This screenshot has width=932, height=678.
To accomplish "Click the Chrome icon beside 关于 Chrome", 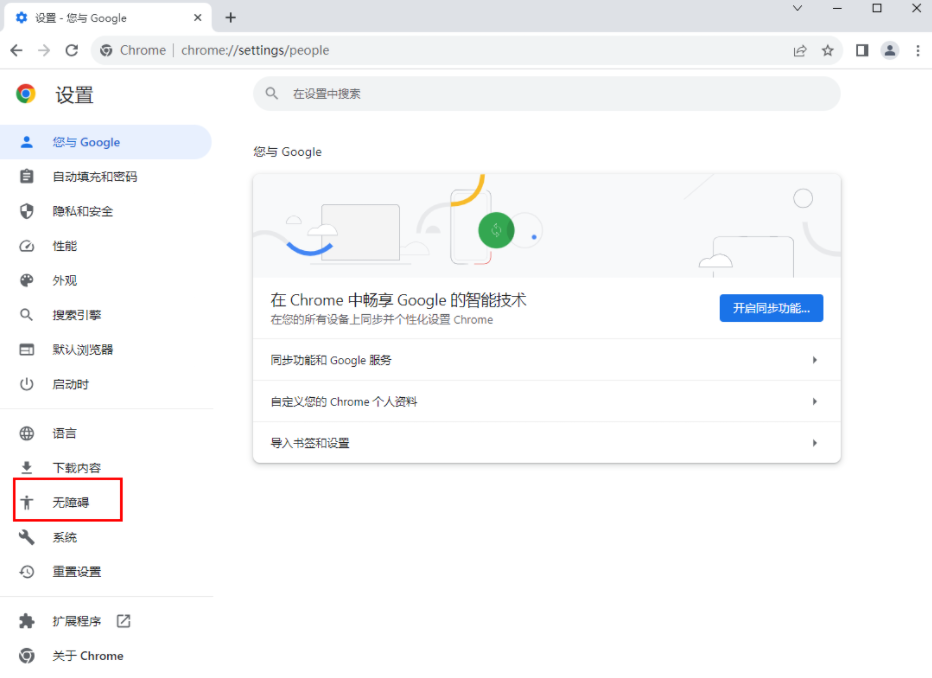I will 27,655.
